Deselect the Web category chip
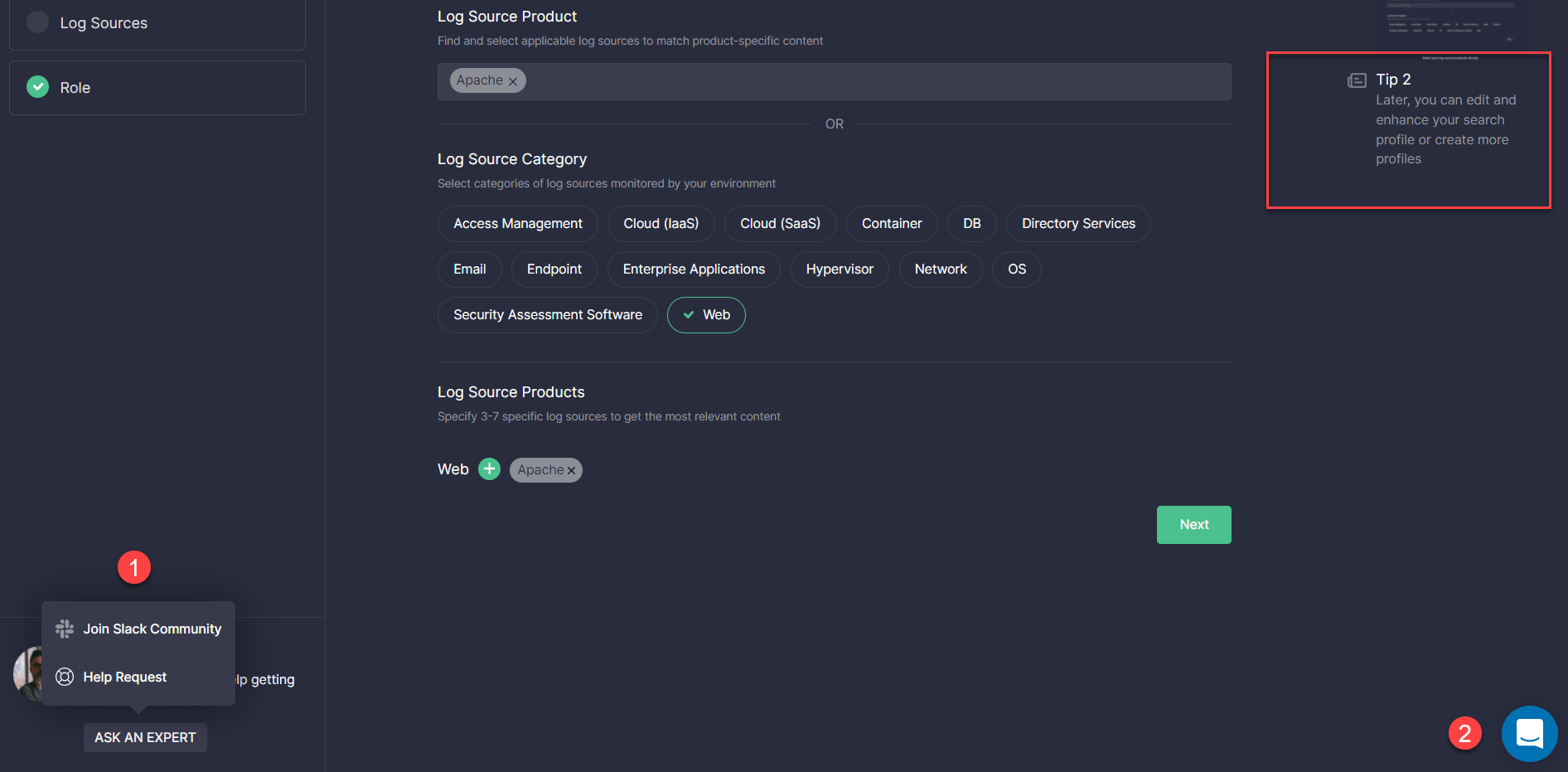This screenshot has width=1568, height=772. click(706, 315)
